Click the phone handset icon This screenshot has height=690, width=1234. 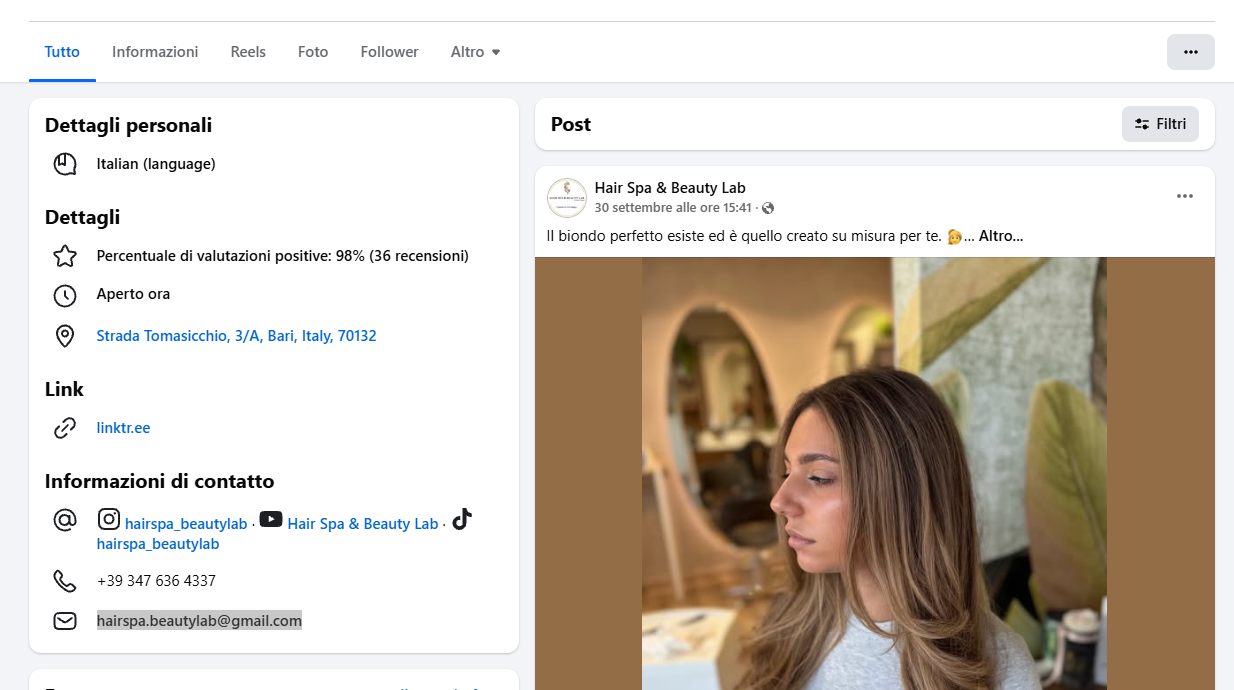click(x=65, y=581)
